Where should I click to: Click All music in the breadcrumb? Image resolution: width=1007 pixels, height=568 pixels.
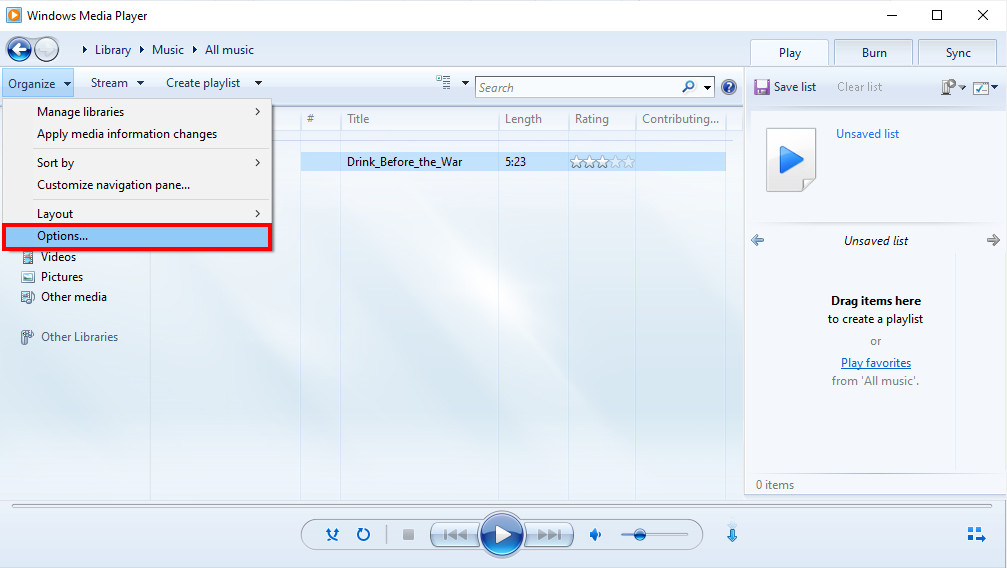tap(229, 49)
